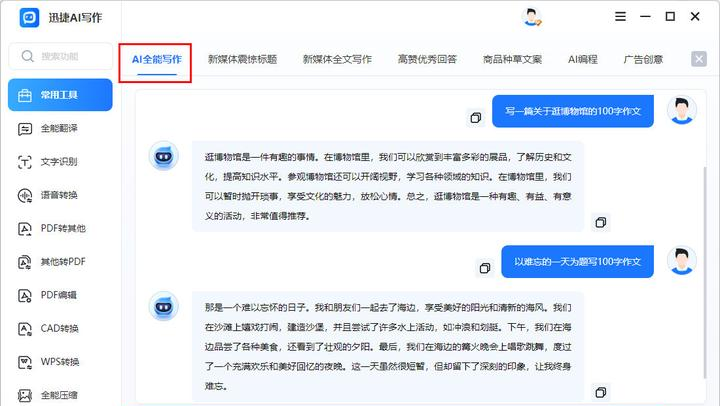The height and width of the screenshot is (406, 720).
Task: Switch to the AI编程 tab
Action: (x=583, y=59)
